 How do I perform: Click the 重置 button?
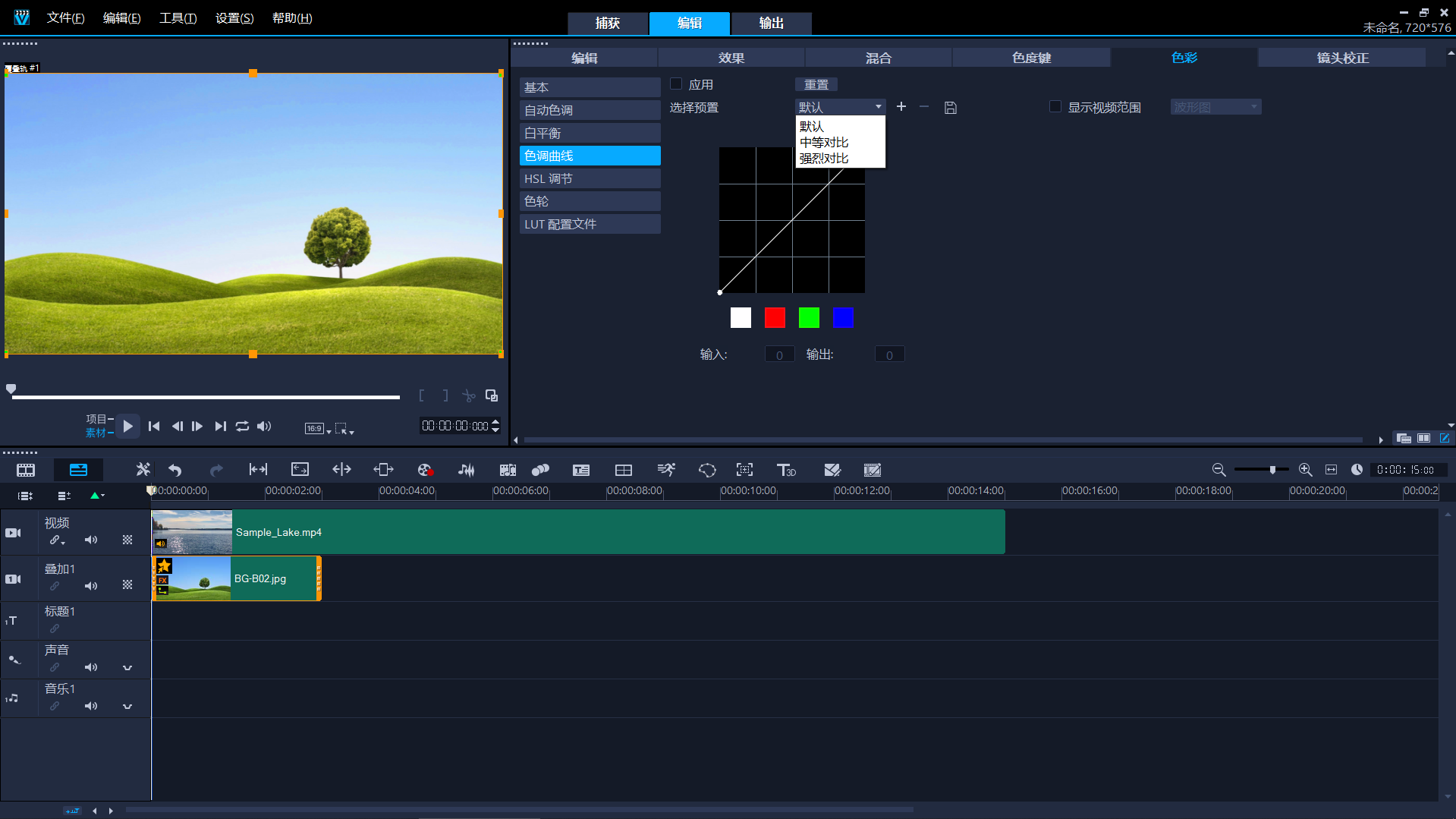[816, 84]
